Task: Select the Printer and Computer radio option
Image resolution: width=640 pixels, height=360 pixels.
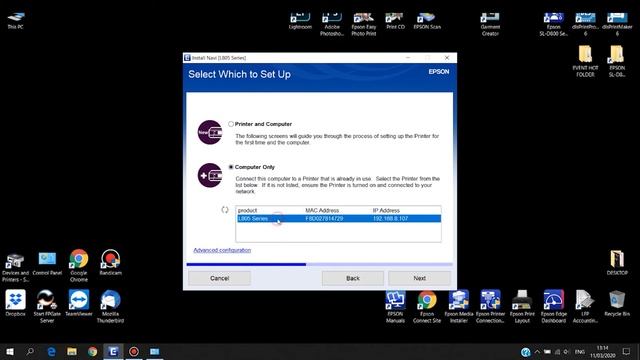Action: tap(231, 124)
